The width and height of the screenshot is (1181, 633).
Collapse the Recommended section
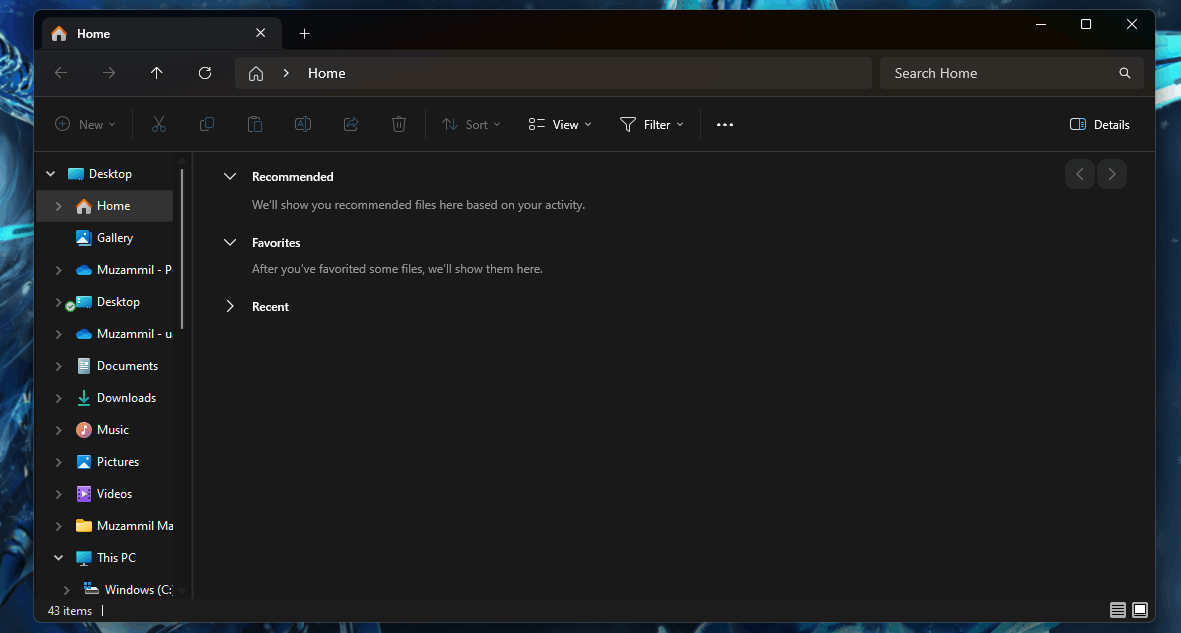coord(230,176)
